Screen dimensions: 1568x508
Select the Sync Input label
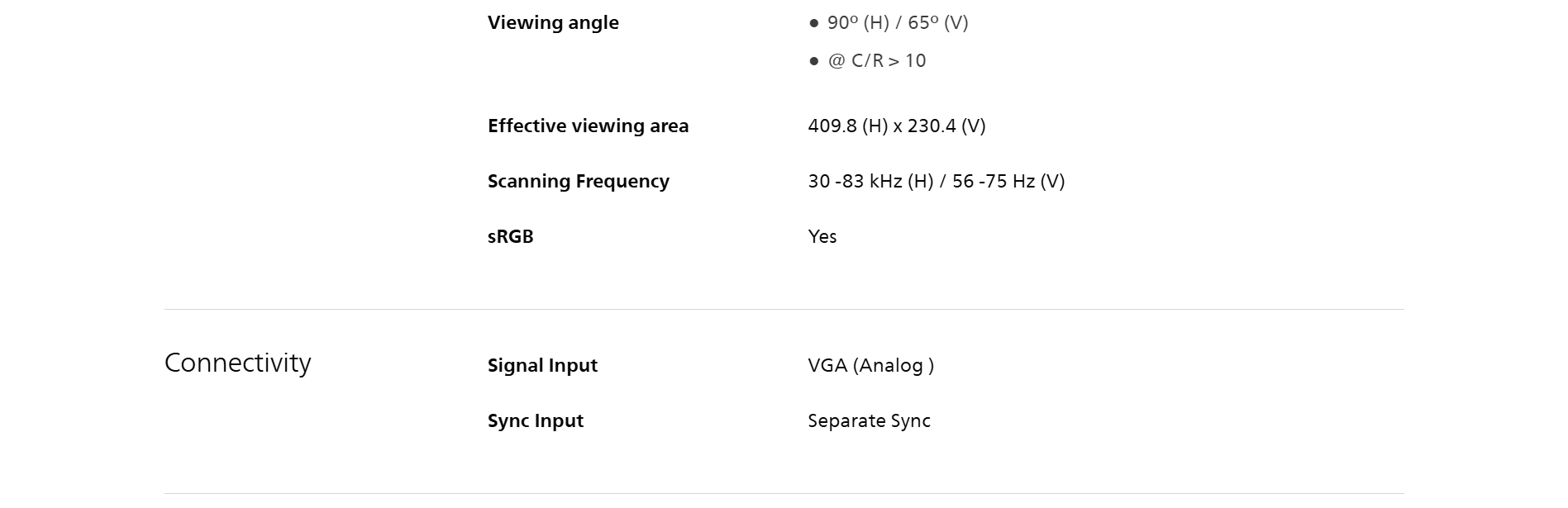point(535,421)
